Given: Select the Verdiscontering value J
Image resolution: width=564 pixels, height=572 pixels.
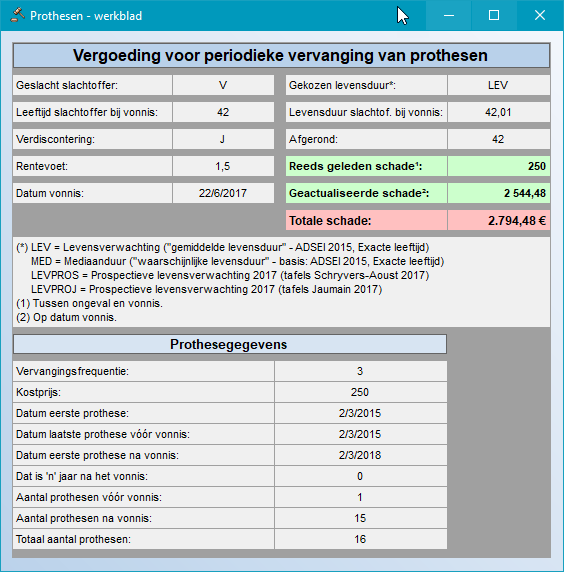Looking at the screenshot, I should (x=223, y=139).
